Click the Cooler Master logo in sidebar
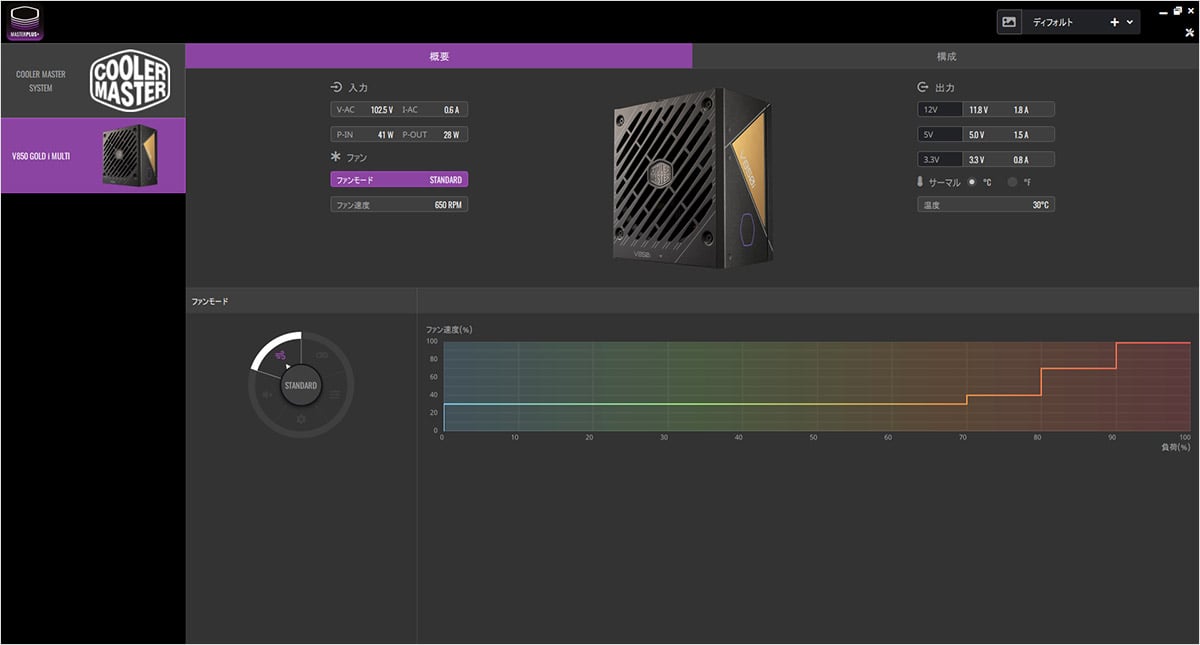The image size is (1200, 645). coord(131,81)
